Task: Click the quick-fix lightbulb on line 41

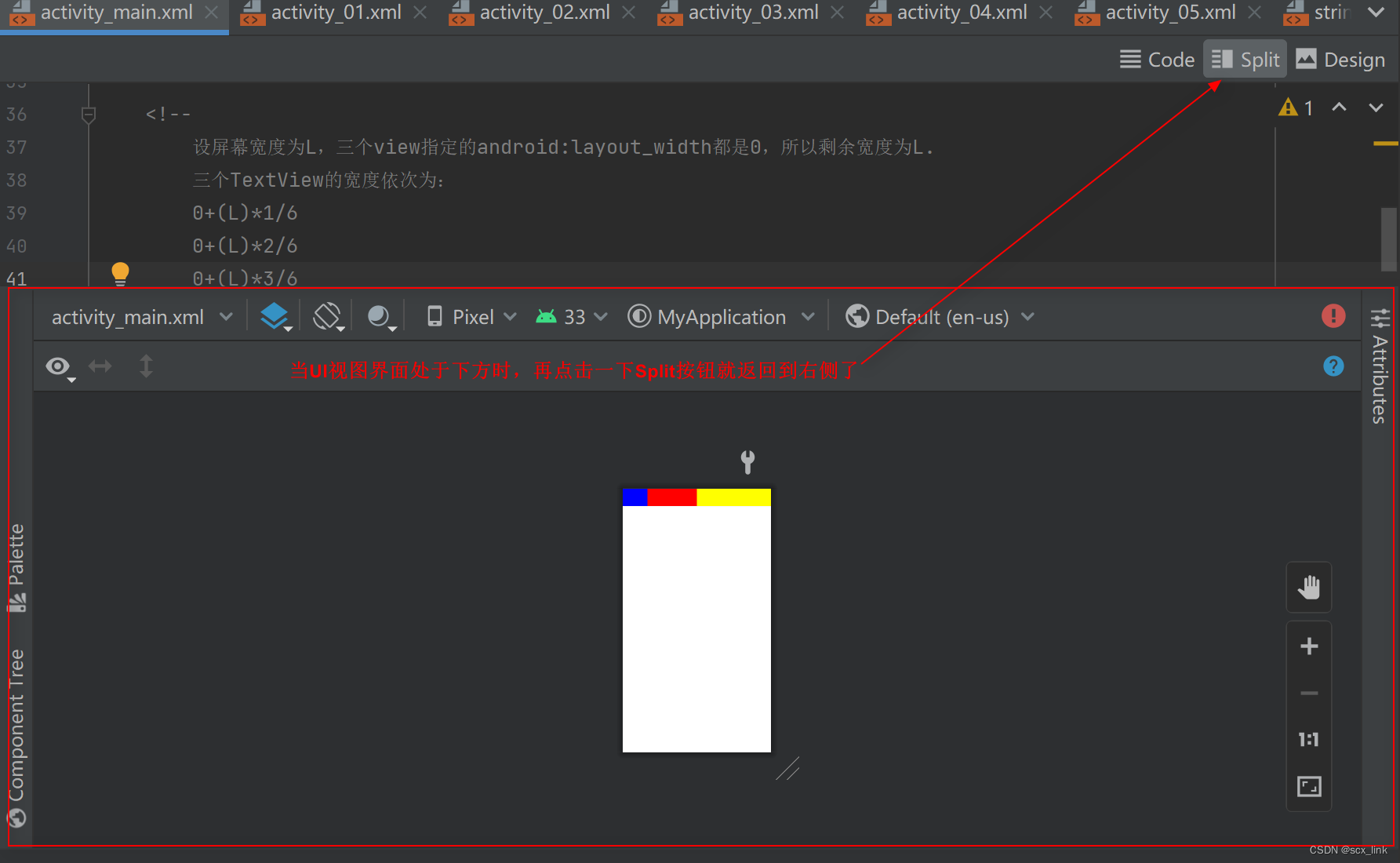Action: tap(120, 273)
